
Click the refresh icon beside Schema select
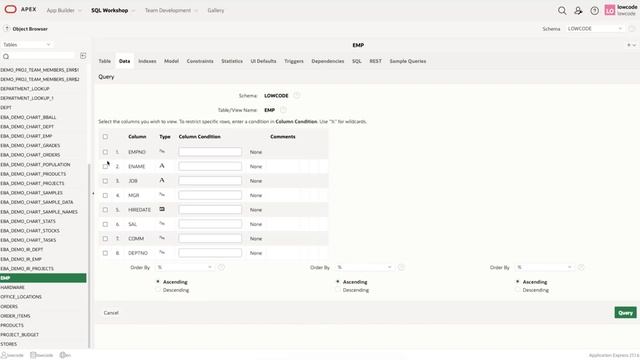[632, 29]
